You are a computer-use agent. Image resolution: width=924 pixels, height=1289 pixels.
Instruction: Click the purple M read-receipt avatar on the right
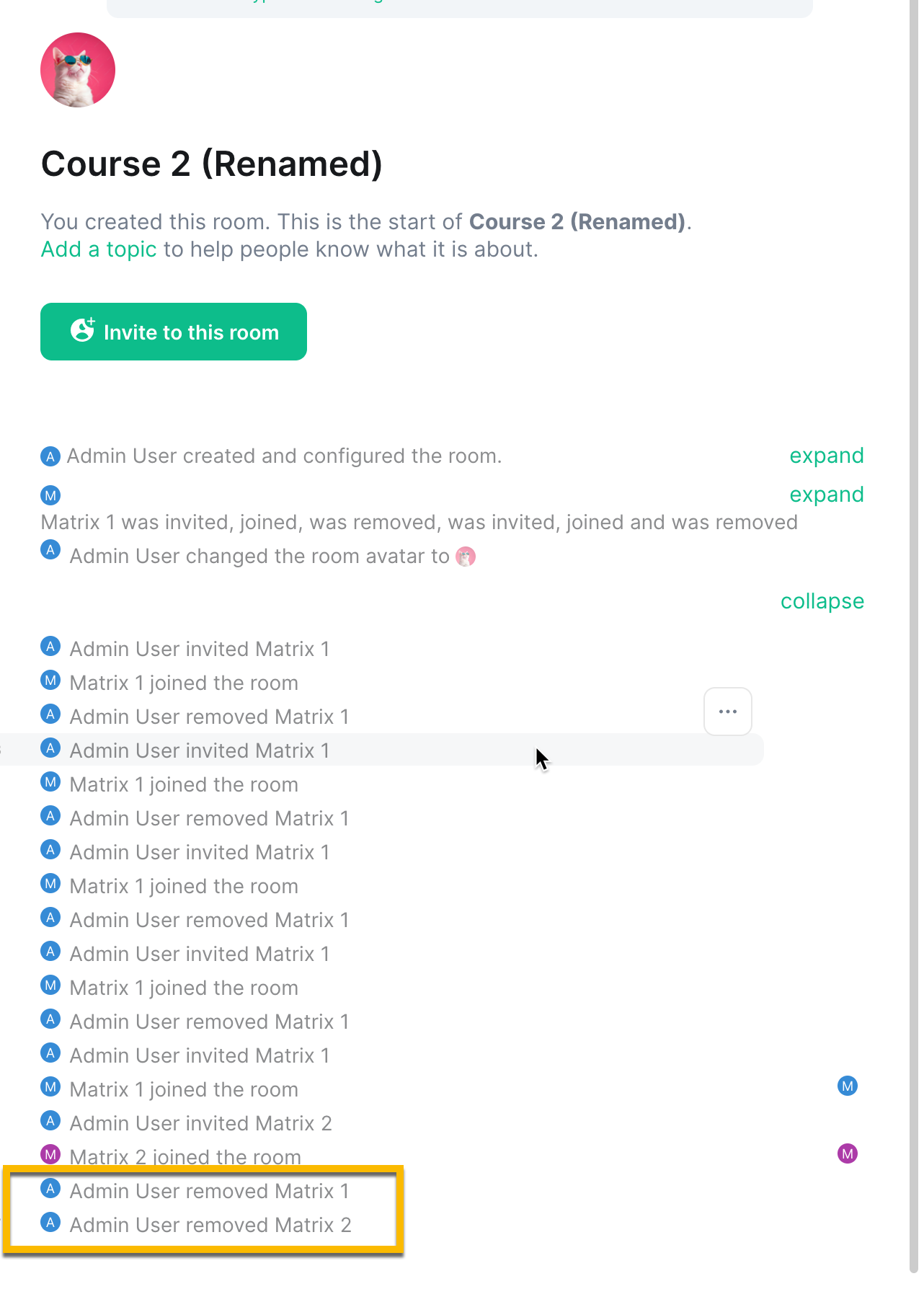pos(848,1153)
